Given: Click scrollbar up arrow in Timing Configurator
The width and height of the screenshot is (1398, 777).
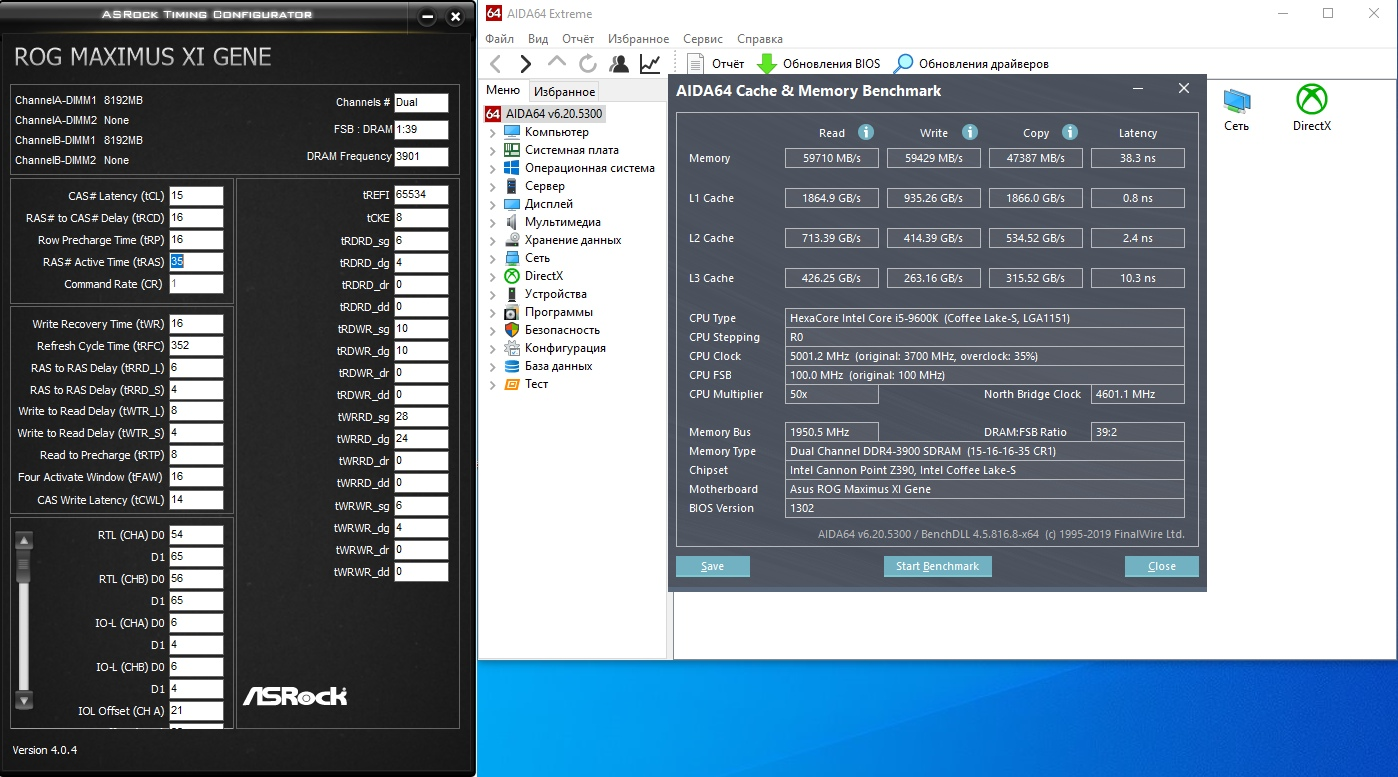Looking at the screenshot, I should point(25,540).
